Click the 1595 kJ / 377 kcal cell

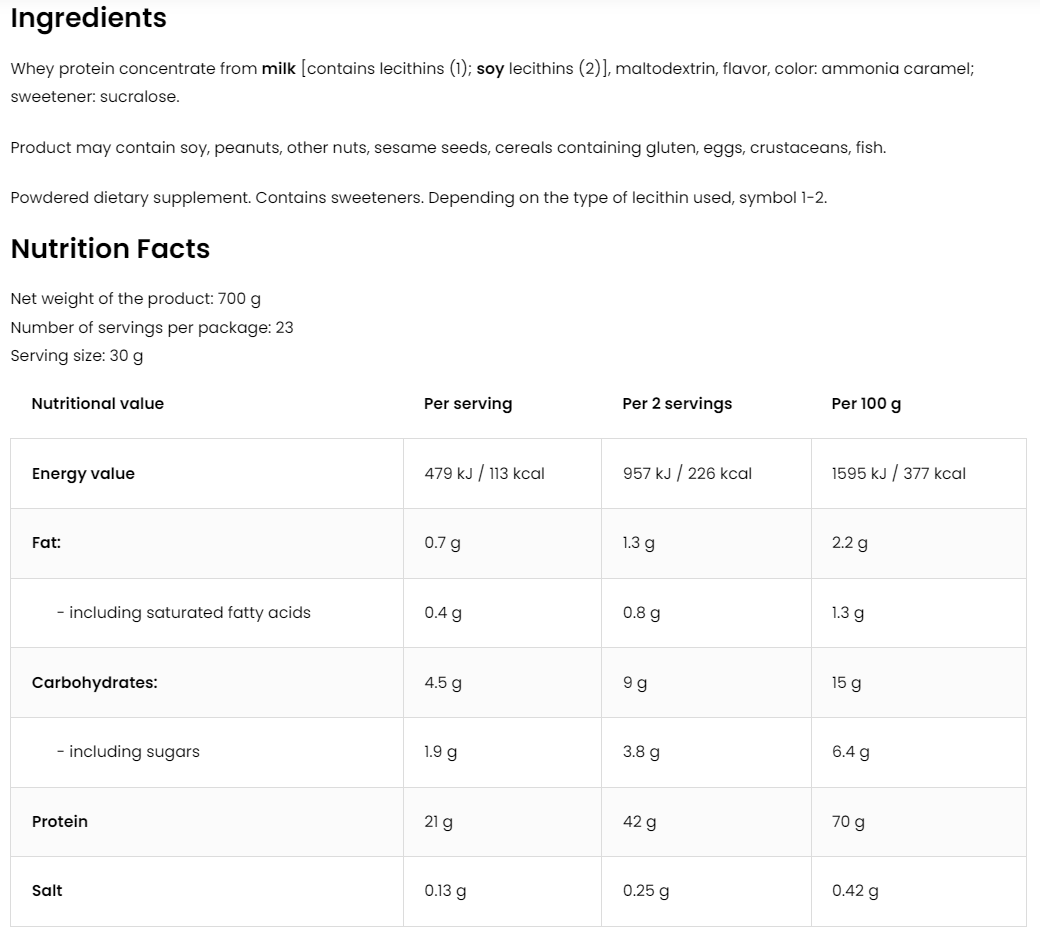pos(898,474)
